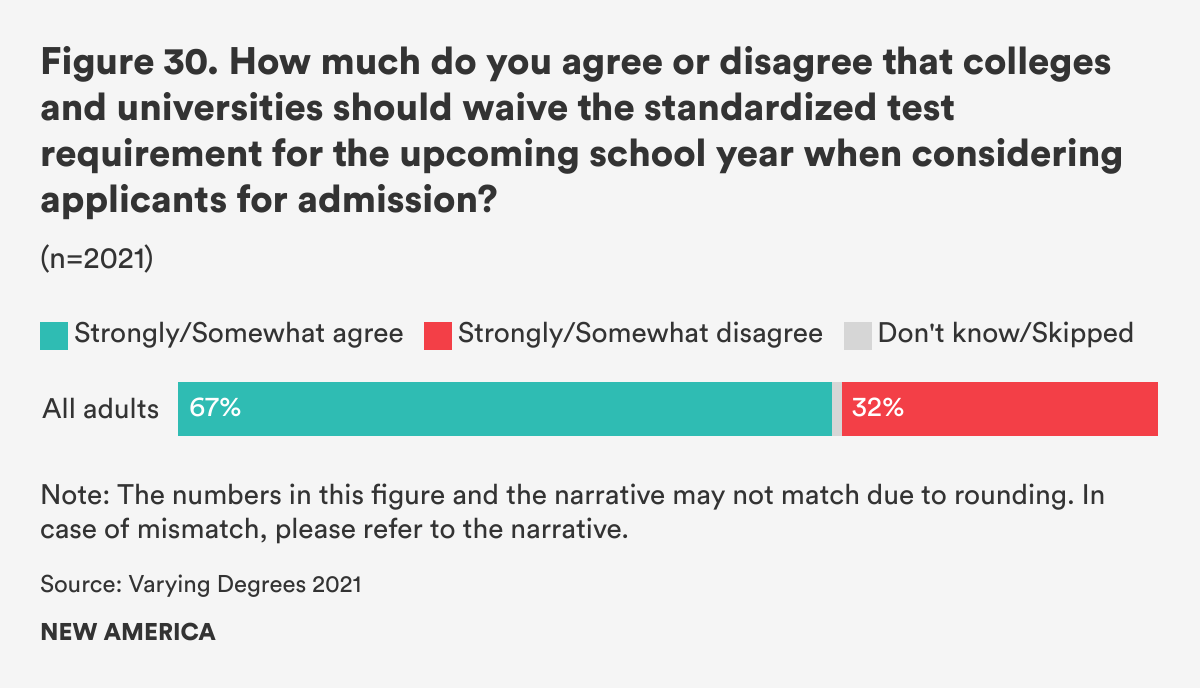1200x688 pixels.
Task: Toggle the Don't know/Skipped legend label
Action: point(1005,334)
